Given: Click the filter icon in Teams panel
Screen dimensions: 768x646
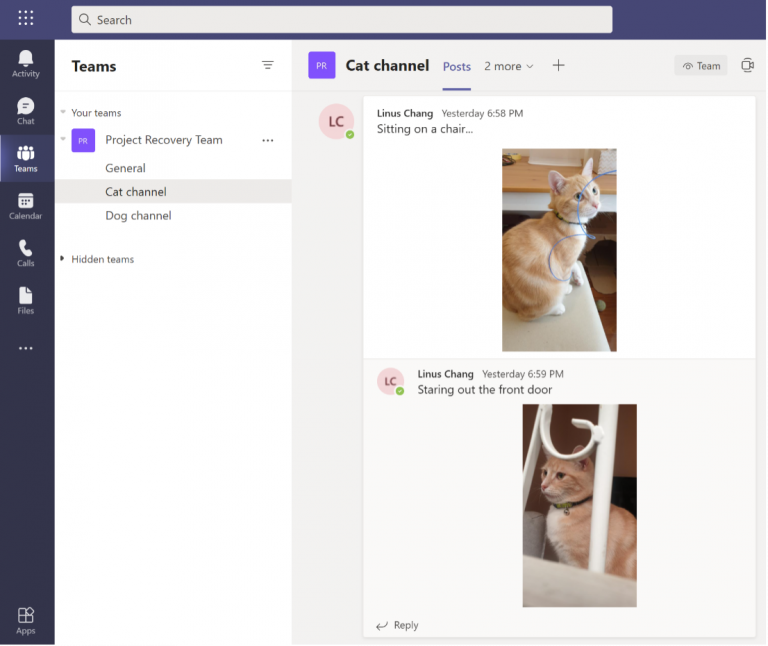Looking at the screenshot, I should tap(268, 65).
